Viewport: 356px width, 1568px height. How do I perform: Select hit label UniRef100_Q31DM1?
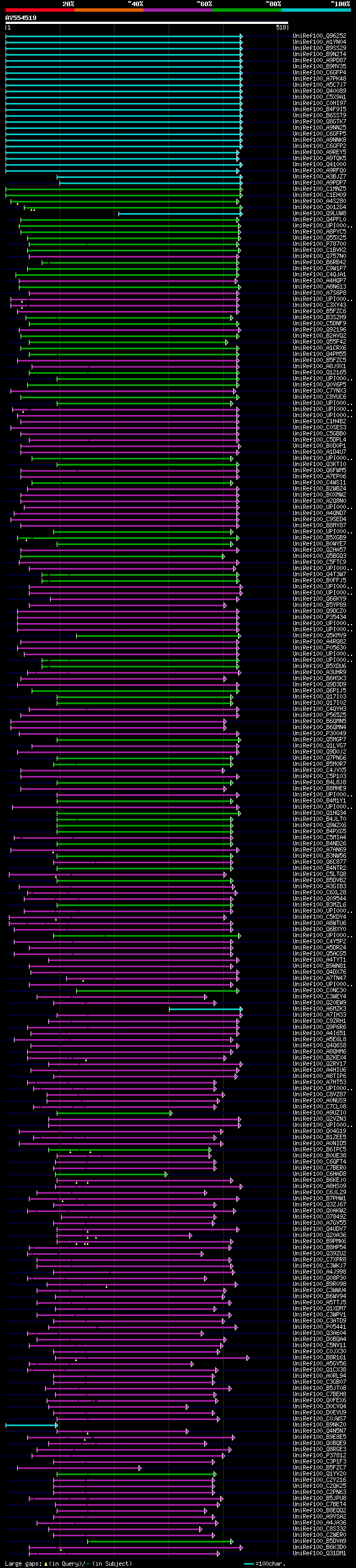click(319, 1554)
